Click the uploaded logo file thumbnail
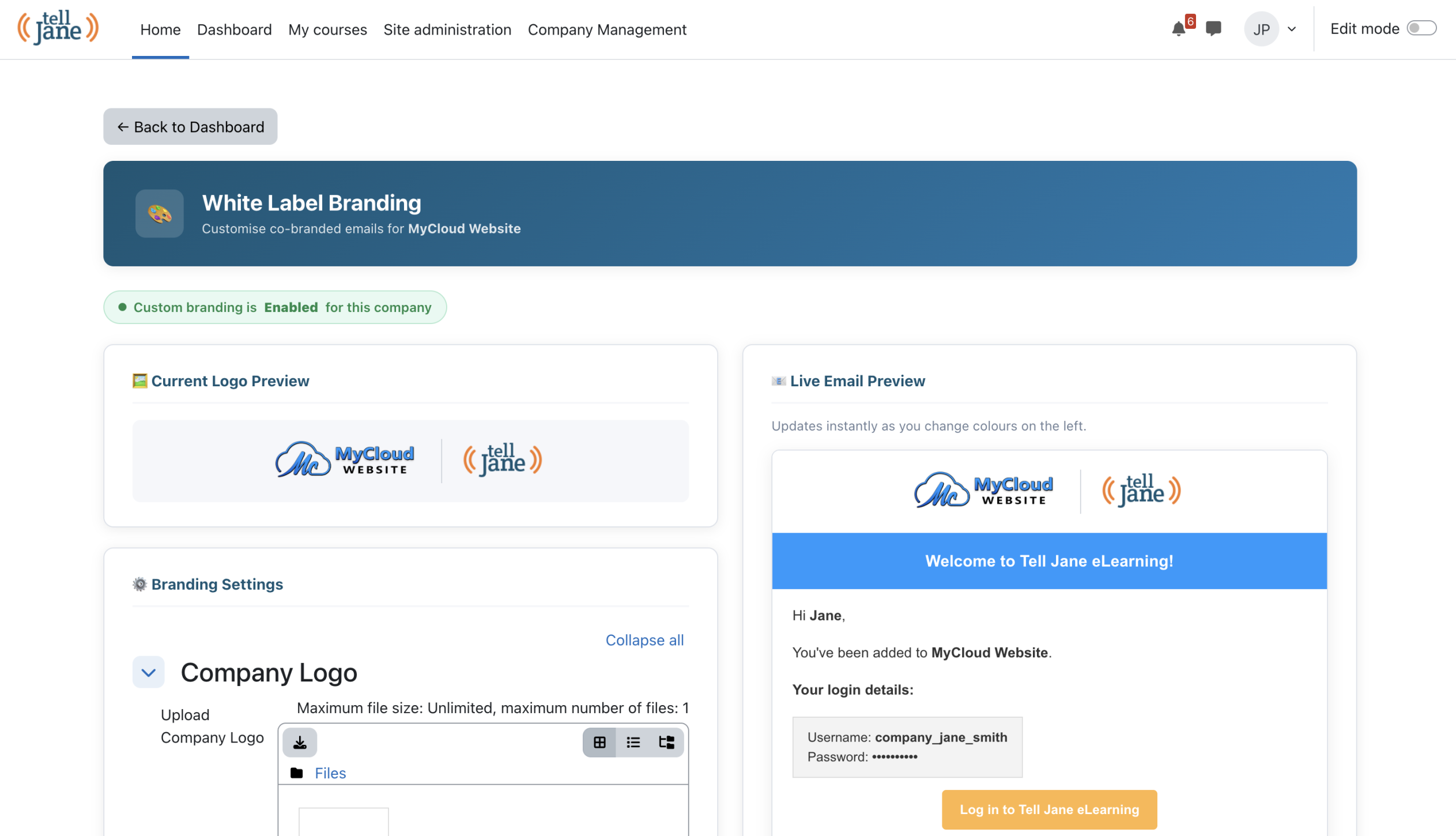This screenshot has height=836, width=1456. pyautogui.click(x=344, y=822)
